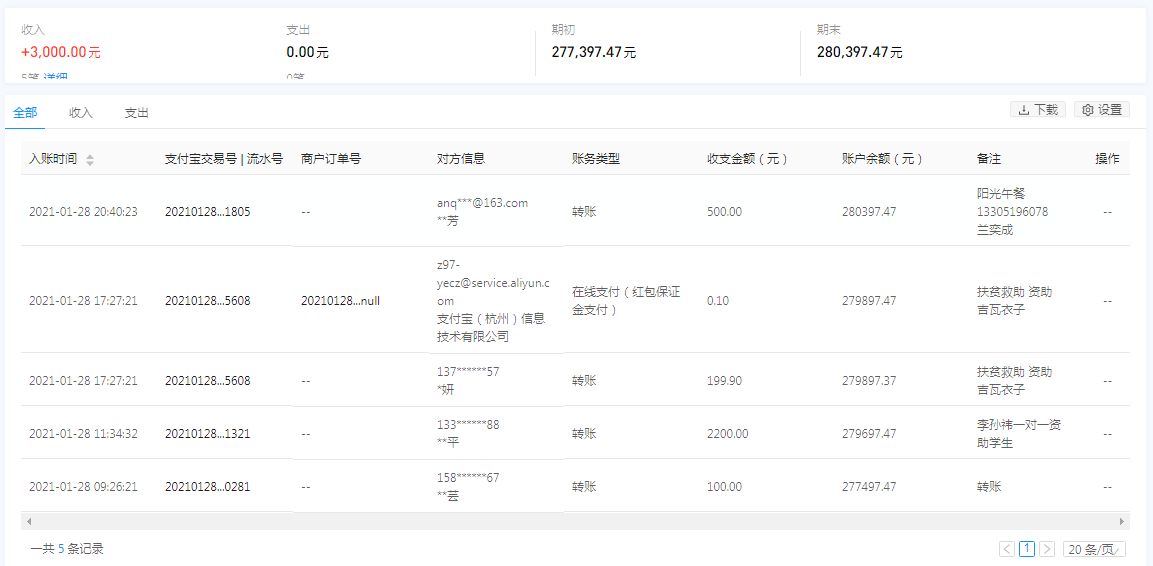This screenshot has width=1153, height=566.
Task: Click transaction number 20210128...1321
Action: (x=207, y=434)
